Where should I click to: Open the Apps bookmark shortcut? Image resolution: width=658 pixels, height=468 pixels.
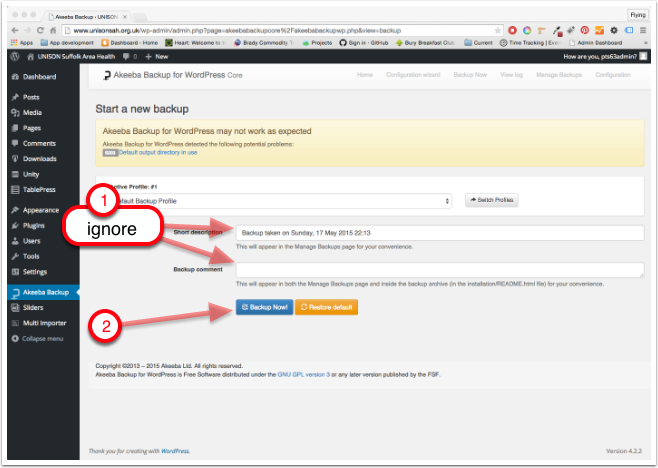[x=22, y=43]
